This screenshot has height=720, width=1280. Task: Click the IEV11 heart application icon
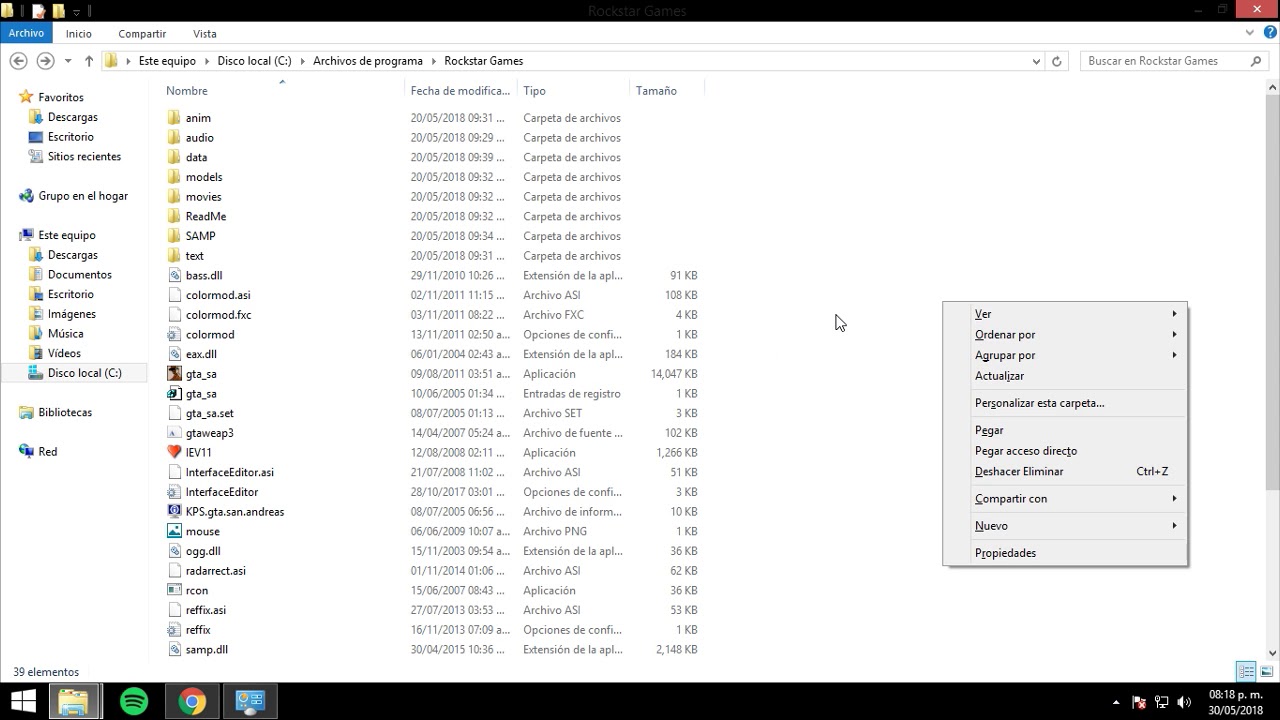point(174,452)
